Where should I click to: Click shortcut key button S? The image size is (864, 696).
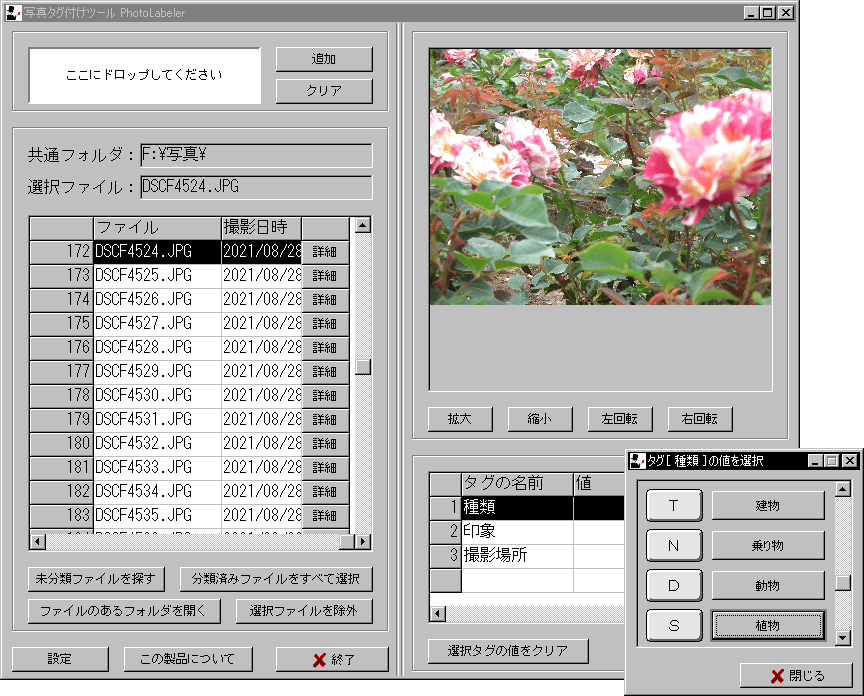tap(674, 625)
